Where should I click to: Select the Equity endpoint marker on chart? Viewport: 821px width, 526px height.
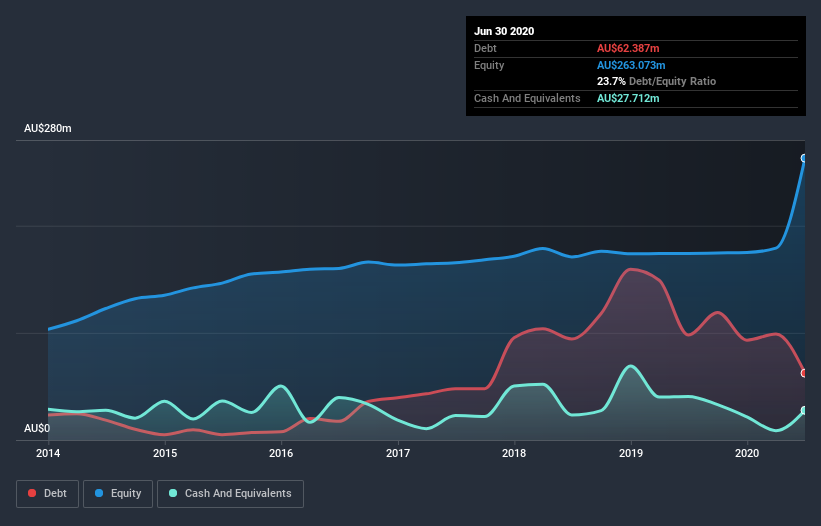[x=804, y=158]
